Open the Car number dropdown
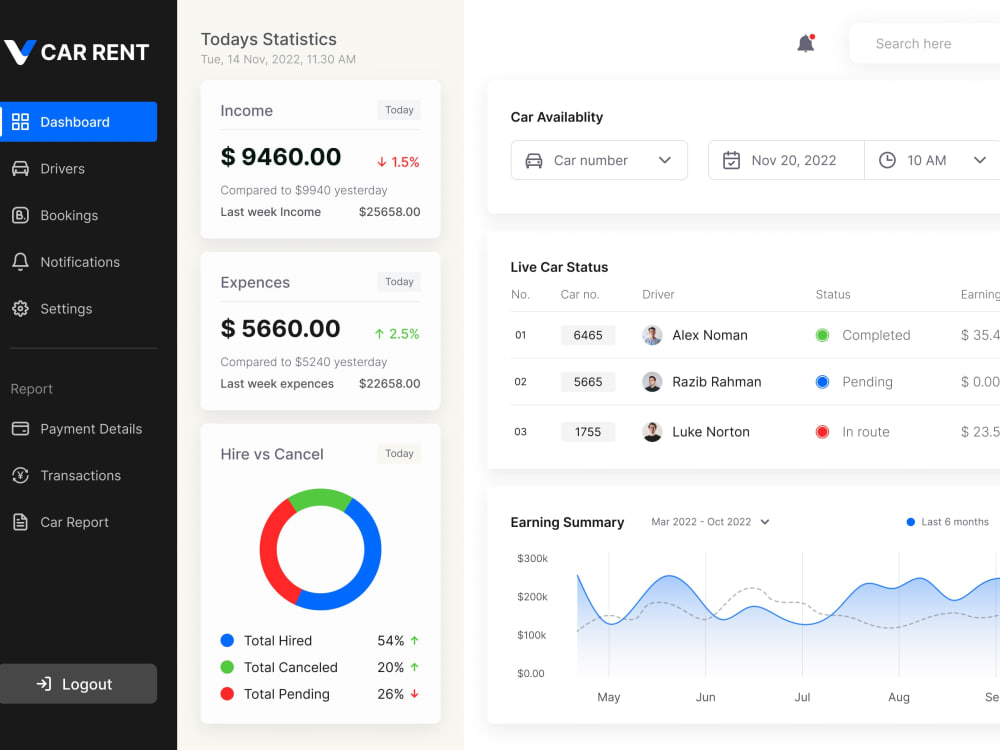The image size is (1000, 750). click(599, 160)
